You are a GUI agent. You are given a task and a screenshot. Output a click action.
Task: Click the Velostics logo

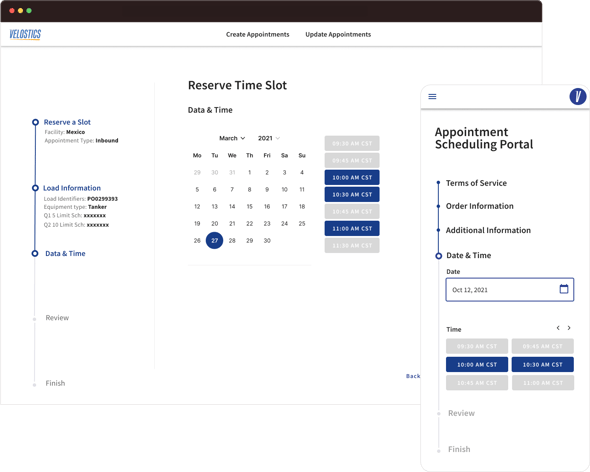click(25, 34)
